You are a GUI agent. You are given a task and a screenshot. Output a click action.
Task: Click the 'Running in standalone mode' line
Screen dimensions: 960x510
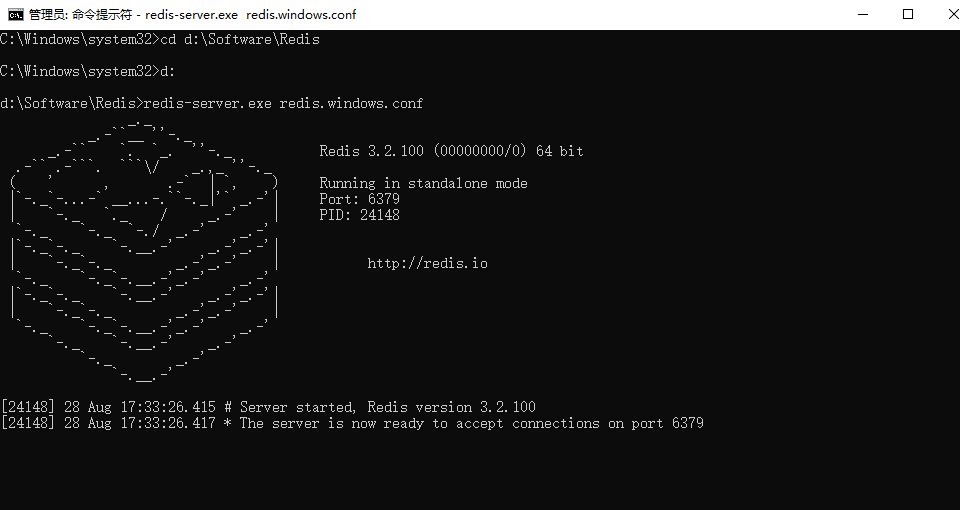(x=423, y=183)
